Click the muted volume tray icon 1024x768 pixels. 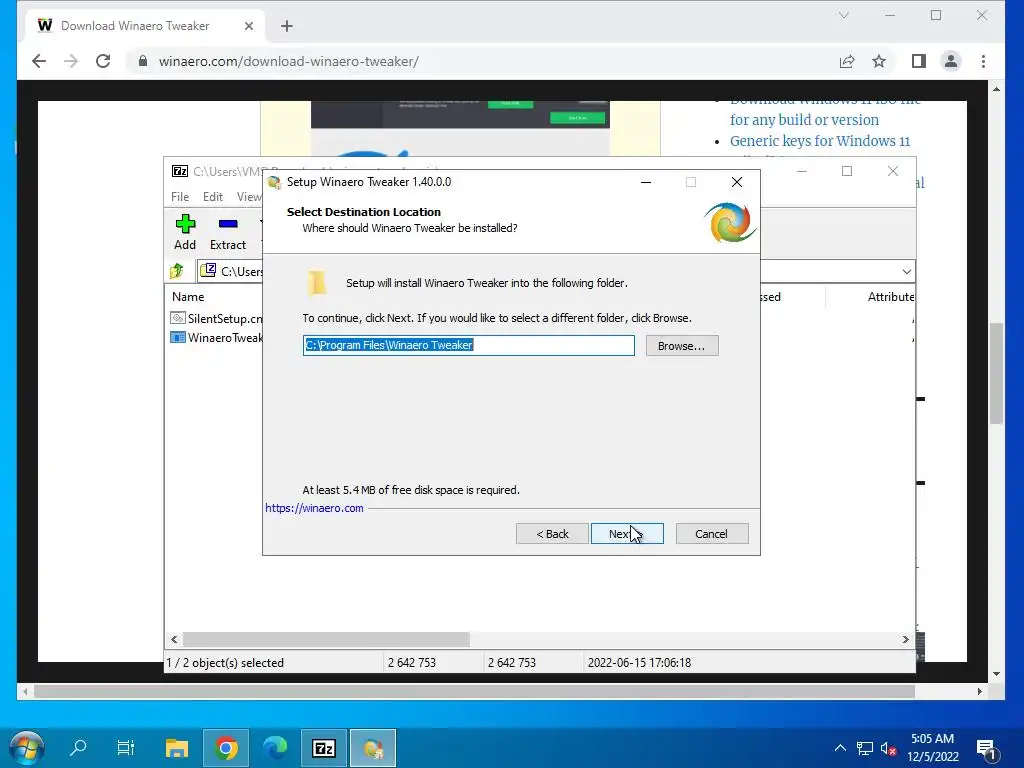888,748
